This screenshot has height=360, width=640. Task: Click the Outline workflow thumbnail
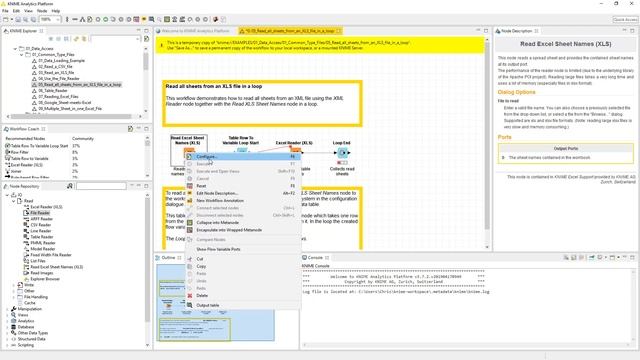pyautogui.click(x=216, y=302)
